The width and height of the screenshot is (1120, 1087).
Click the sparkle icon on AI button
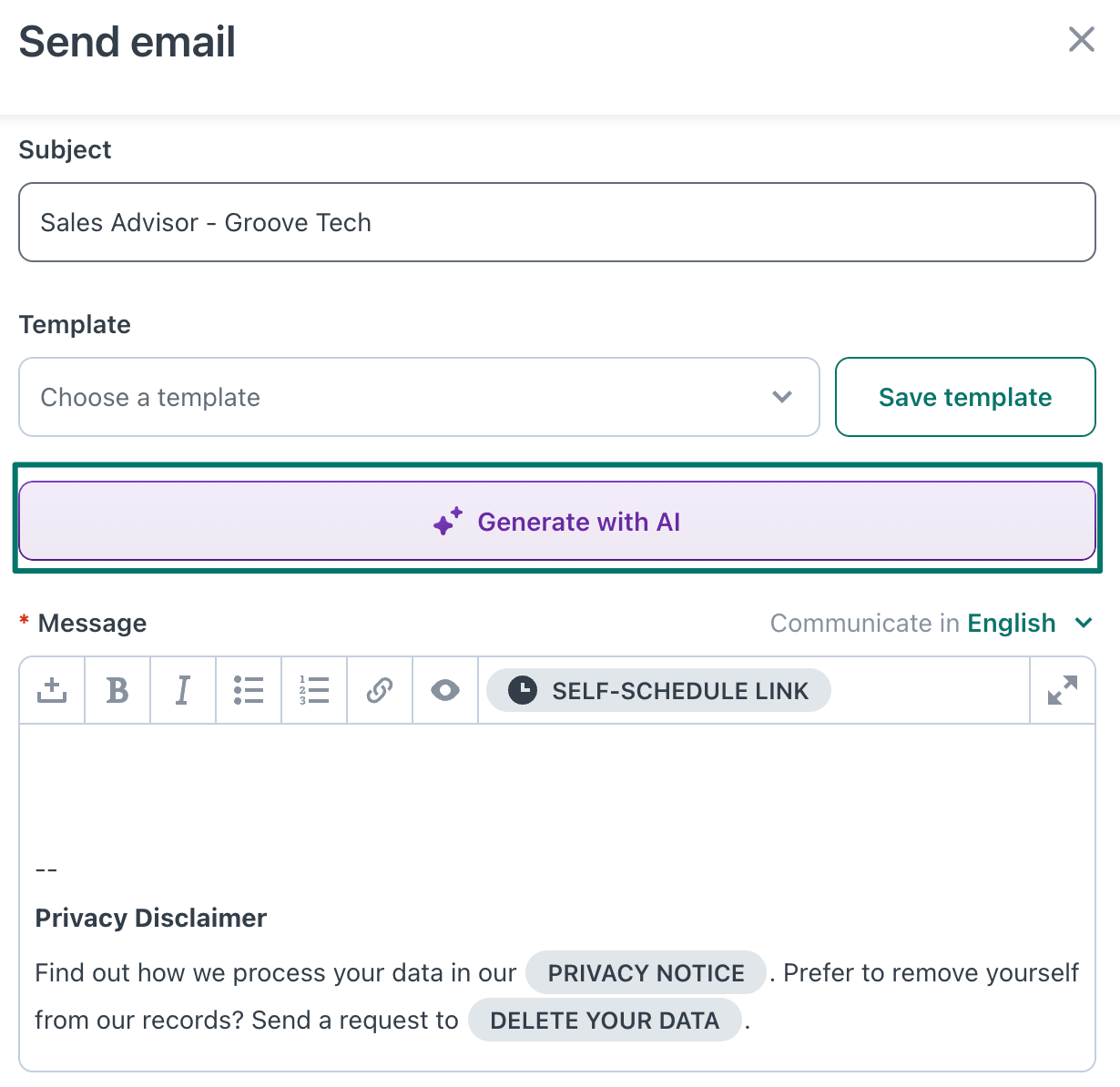coord(448,522)
